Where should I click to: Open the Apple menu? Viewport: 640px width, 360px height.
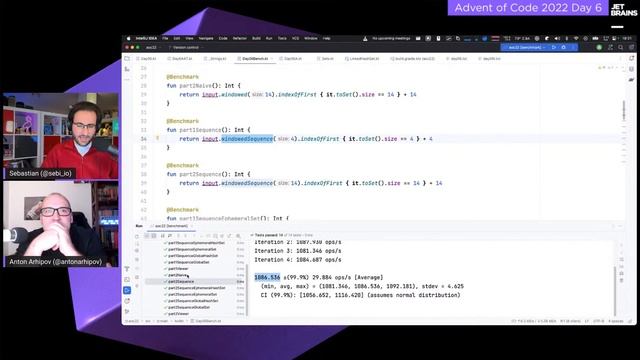128,38
